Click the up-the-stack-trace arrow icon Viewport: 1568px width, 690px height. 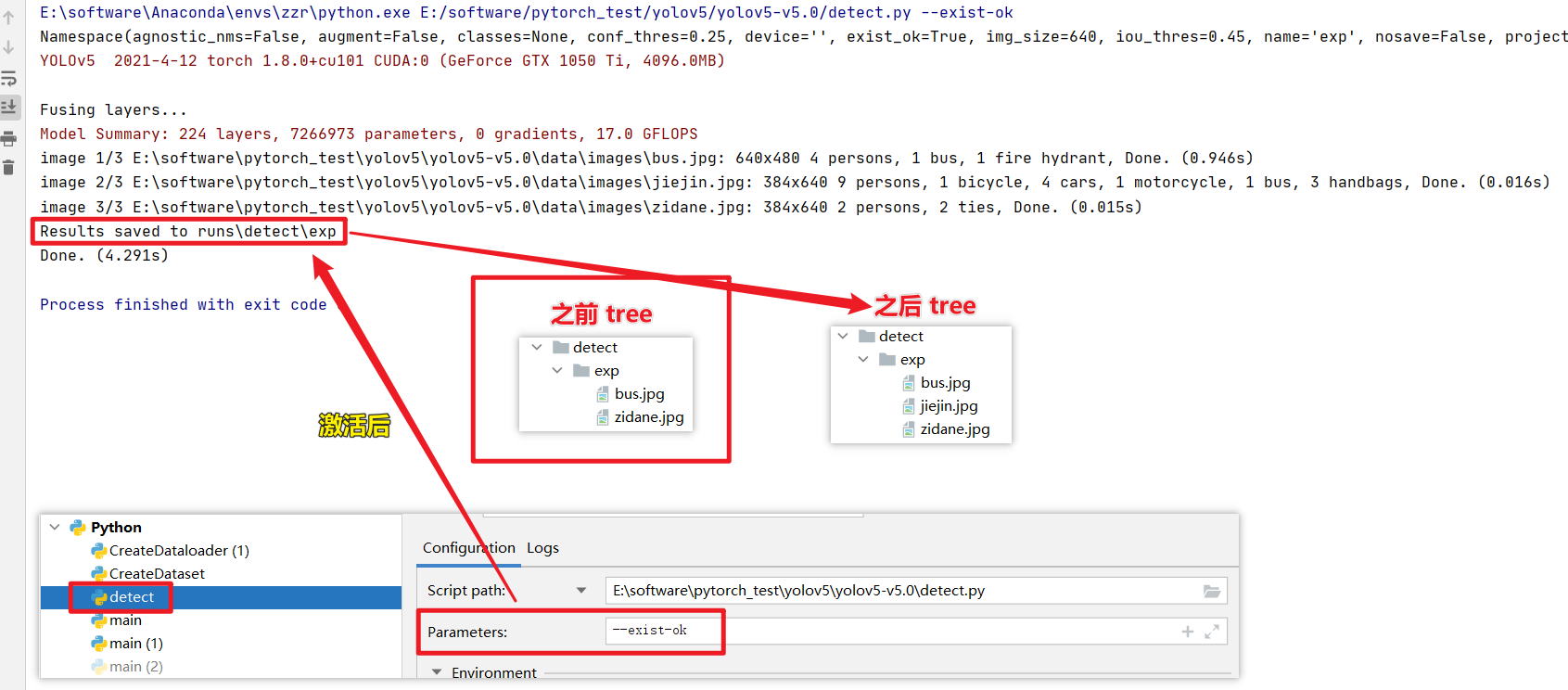8,18
